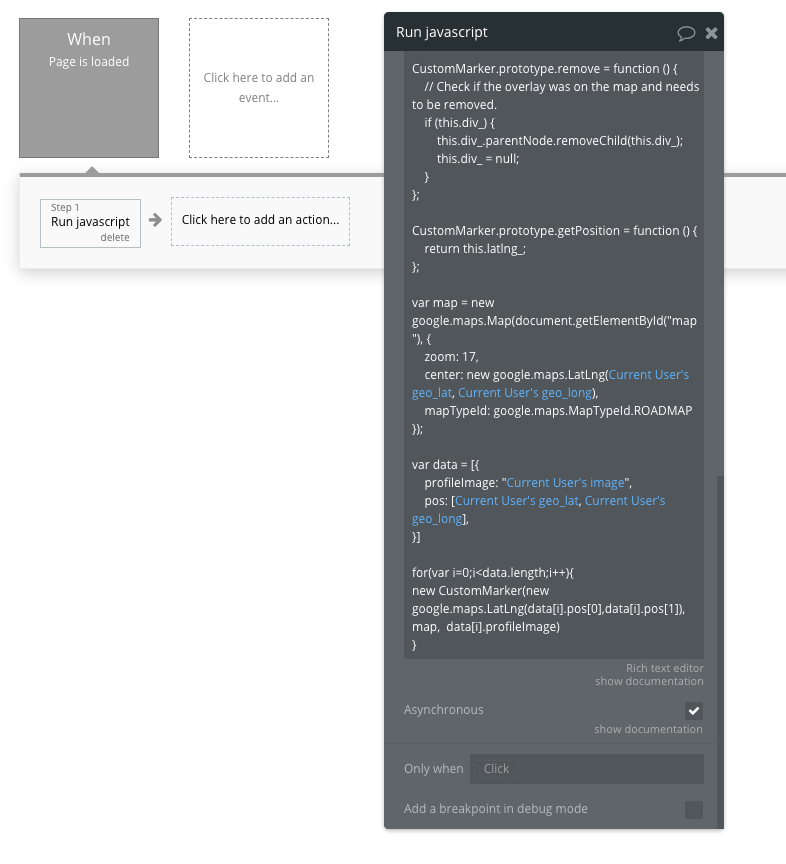Toggle the Asynchronous checkbox

[x=694, y=711]
